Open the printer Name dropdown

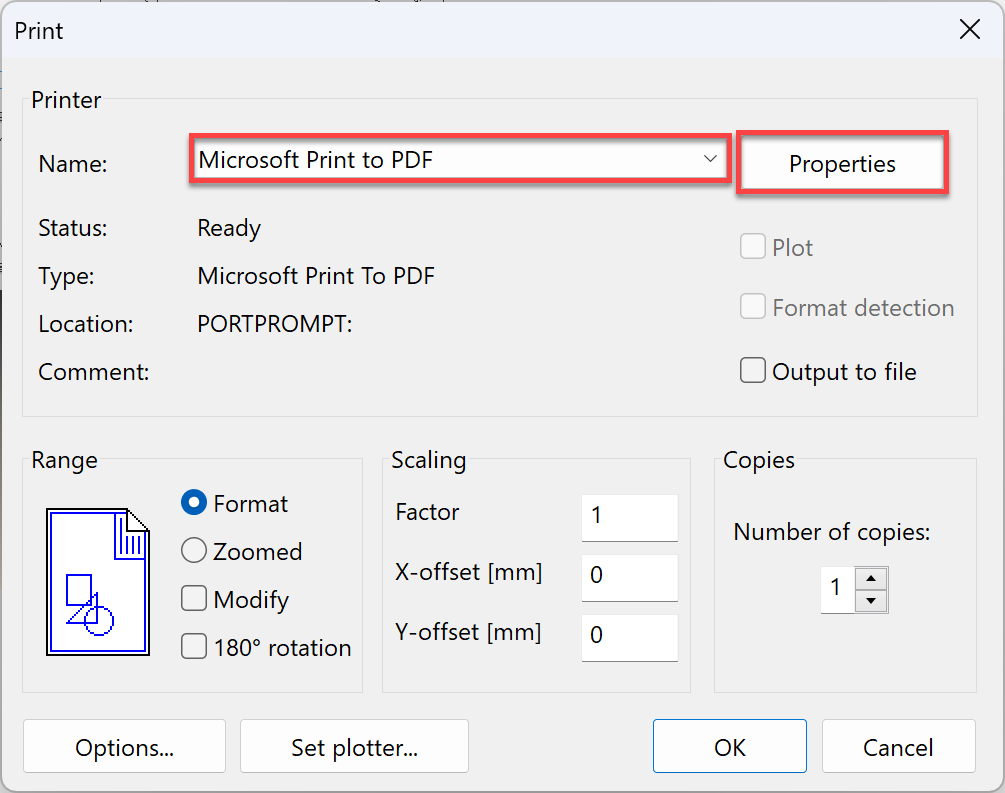pyautogui.click(x=459, y=160)
